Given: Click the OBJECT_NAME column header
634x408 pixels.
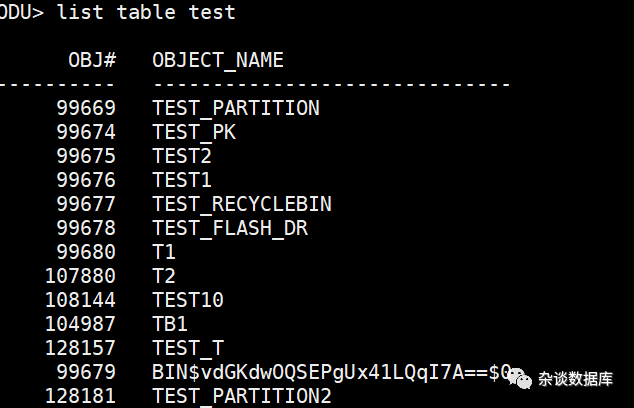Looking at the screenshot, I should [218, 61].
